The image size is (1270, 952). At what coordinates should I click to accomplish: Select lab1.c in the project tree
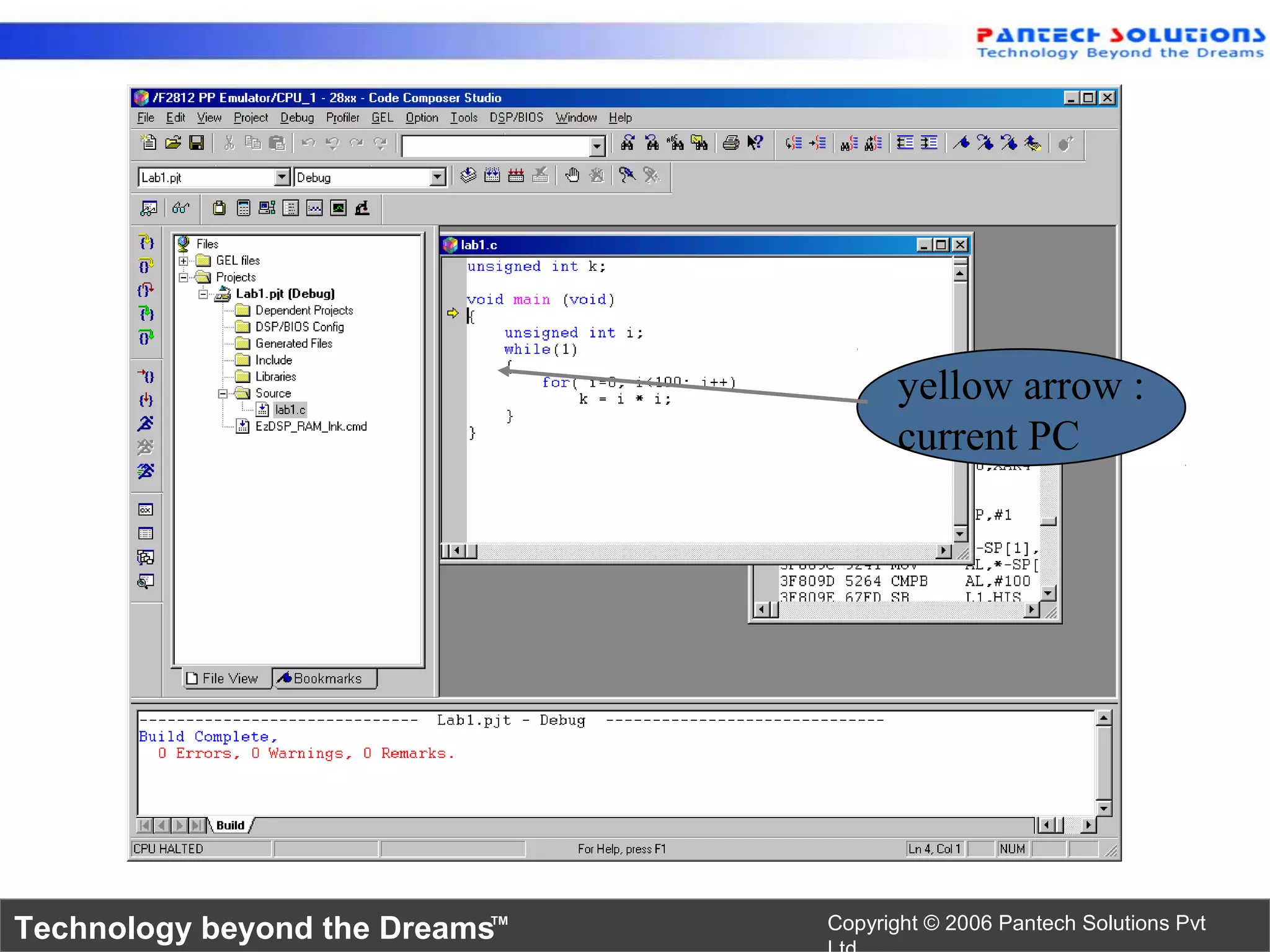pyautogui.click(x=290, y=410)
